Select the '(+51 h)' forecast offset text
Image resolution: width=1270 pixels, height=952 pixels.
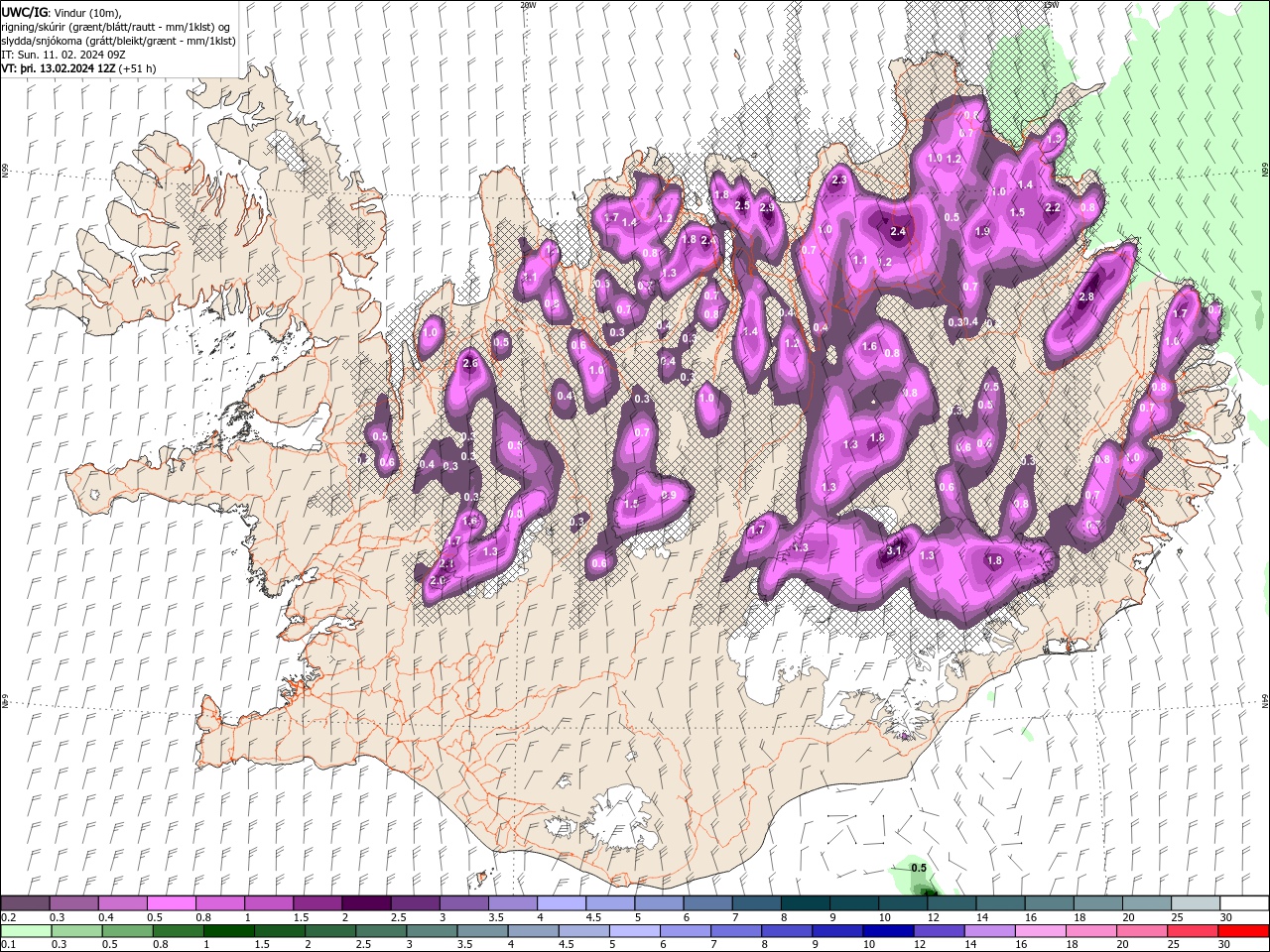[x=137, y=68]
